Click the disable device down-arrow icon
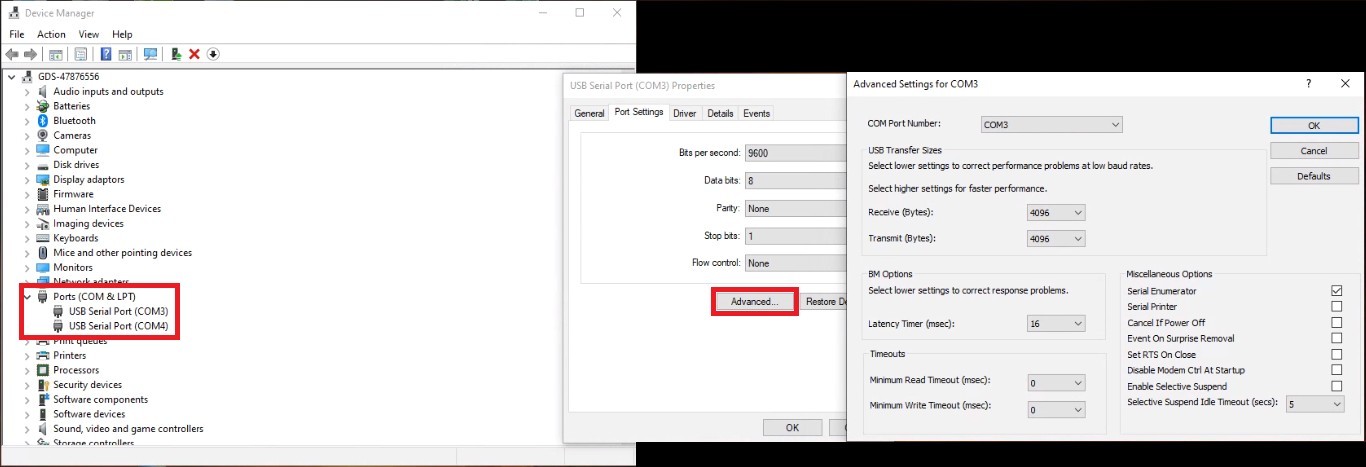The width and height of the screenshot is (1366, 467). pos(213,54)
